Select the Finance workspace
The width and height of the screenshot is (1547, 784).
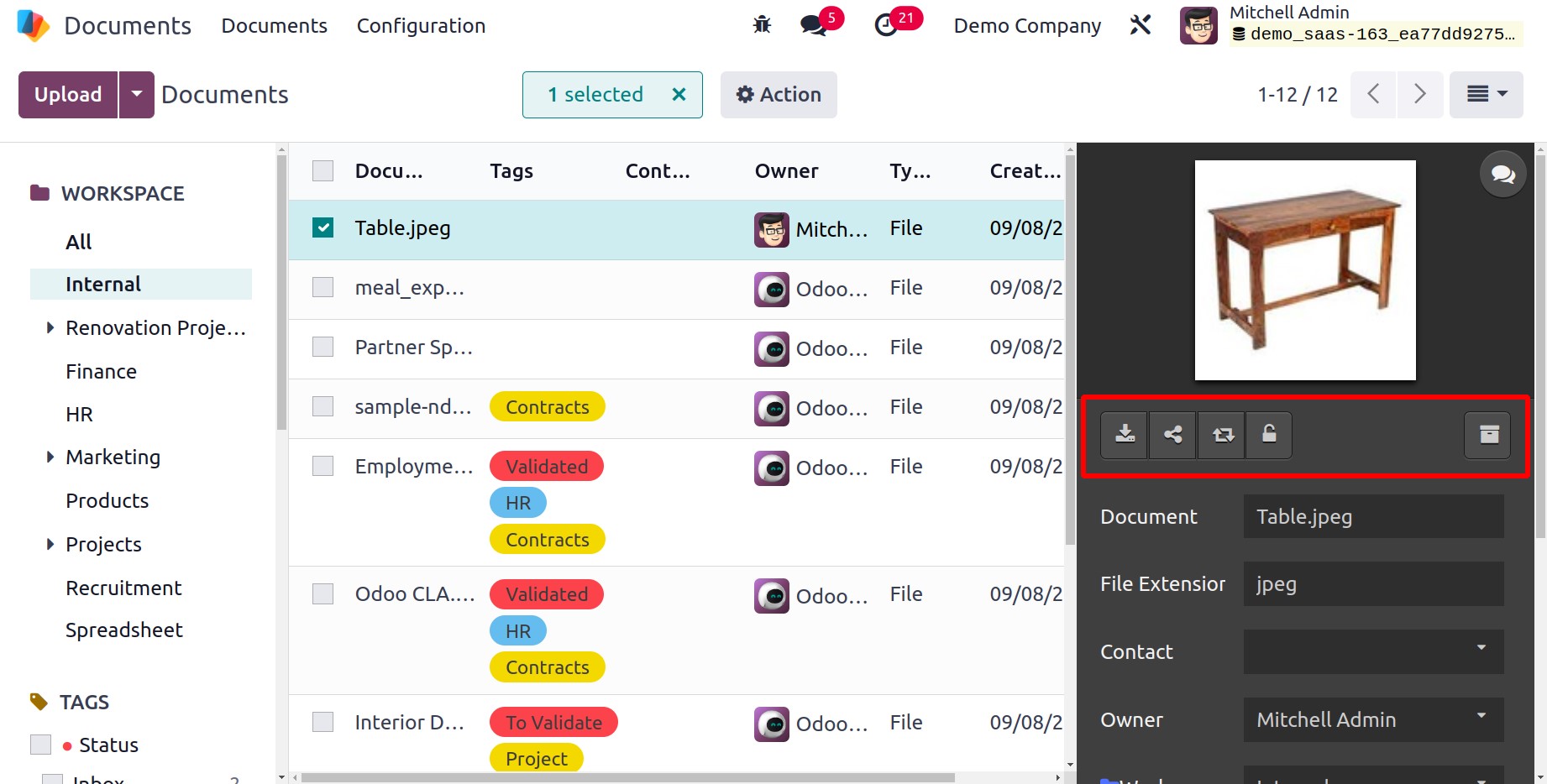pyautogui.click(x=102, y=371)
